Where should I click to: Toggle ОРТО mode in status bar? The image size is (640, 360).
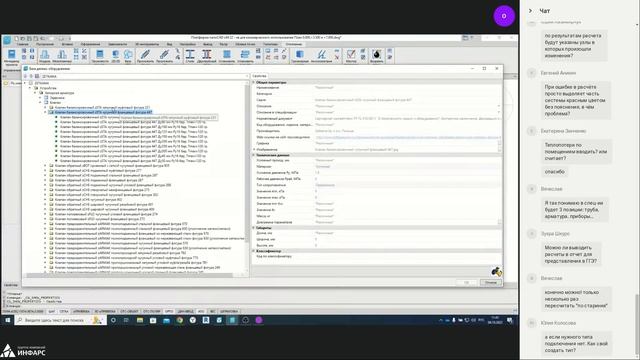point(169,311)
